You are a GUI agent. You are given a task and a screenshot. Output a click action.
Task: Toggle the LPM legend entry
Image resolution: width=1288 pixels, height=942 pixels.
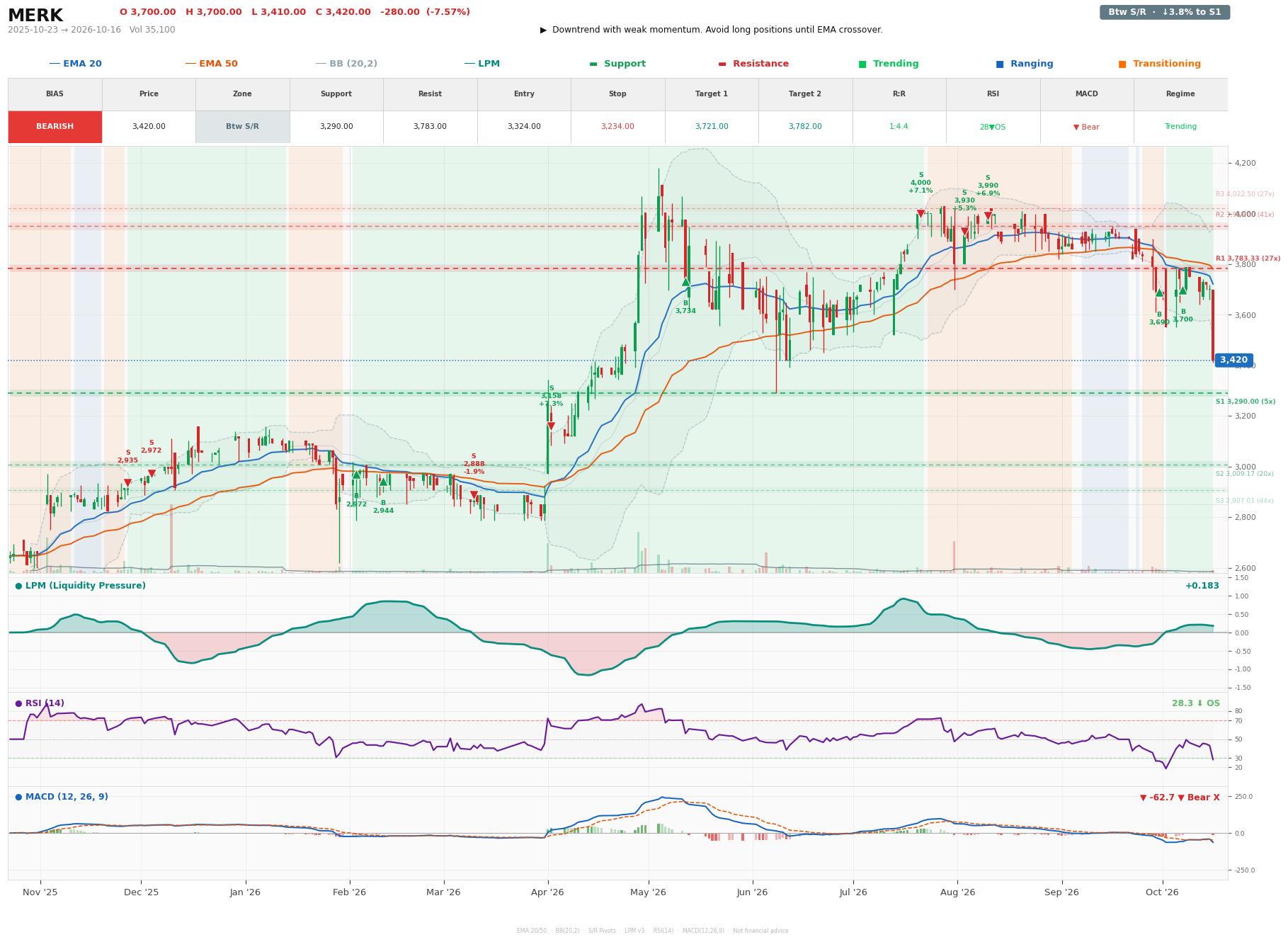click(481, 64)
